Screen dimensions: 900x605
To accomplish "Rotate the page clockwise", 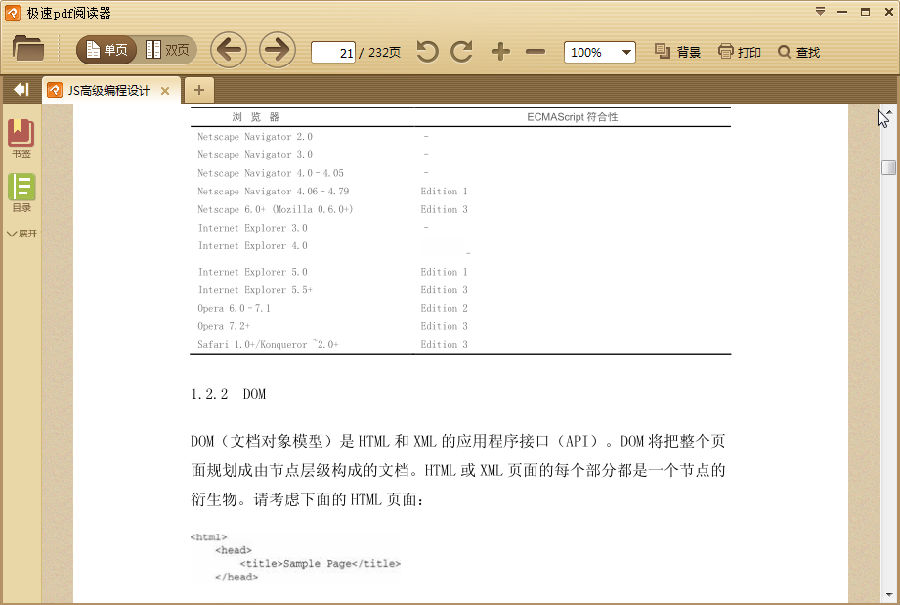I will click(461, 52).
